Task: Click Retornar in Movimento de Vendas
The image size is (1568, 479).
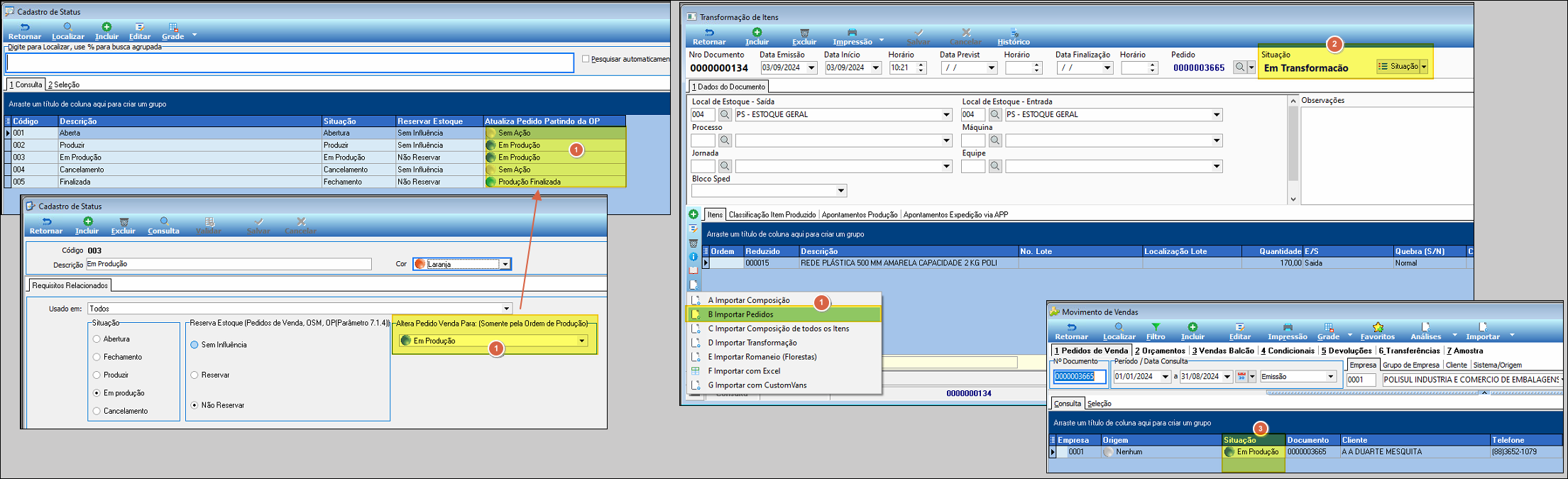Action: click(1071, 331)
